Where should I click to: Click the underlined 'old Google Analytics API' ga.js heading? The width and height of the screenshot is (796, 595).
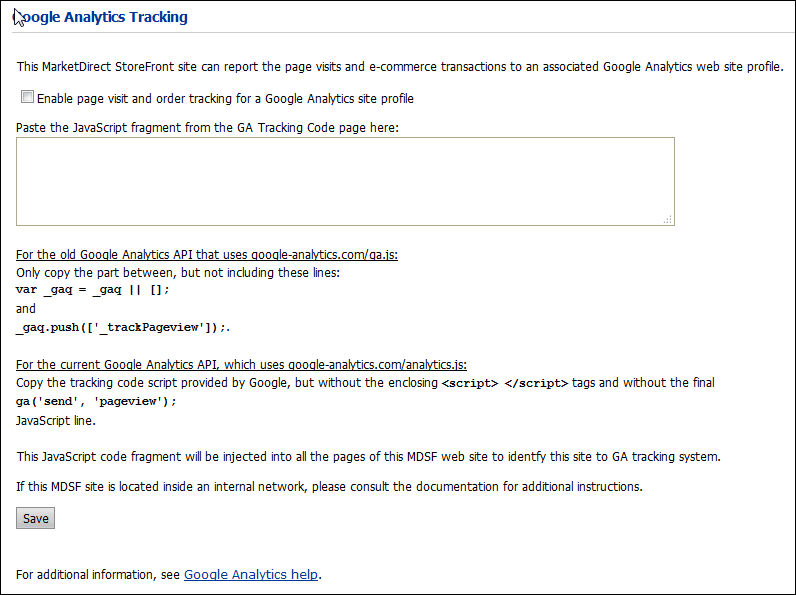point(207,254)
